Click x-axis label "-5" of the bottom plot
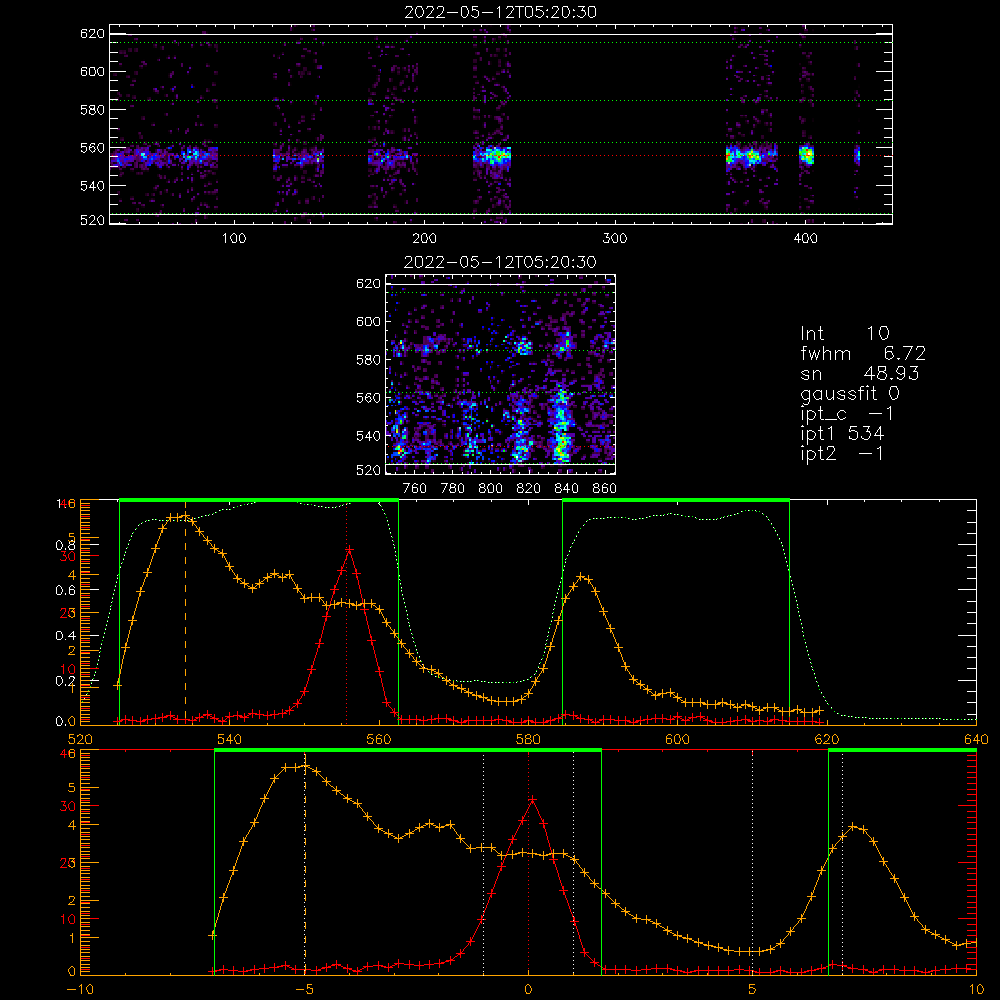The image size is (1000, 1000). coord(304,990)
